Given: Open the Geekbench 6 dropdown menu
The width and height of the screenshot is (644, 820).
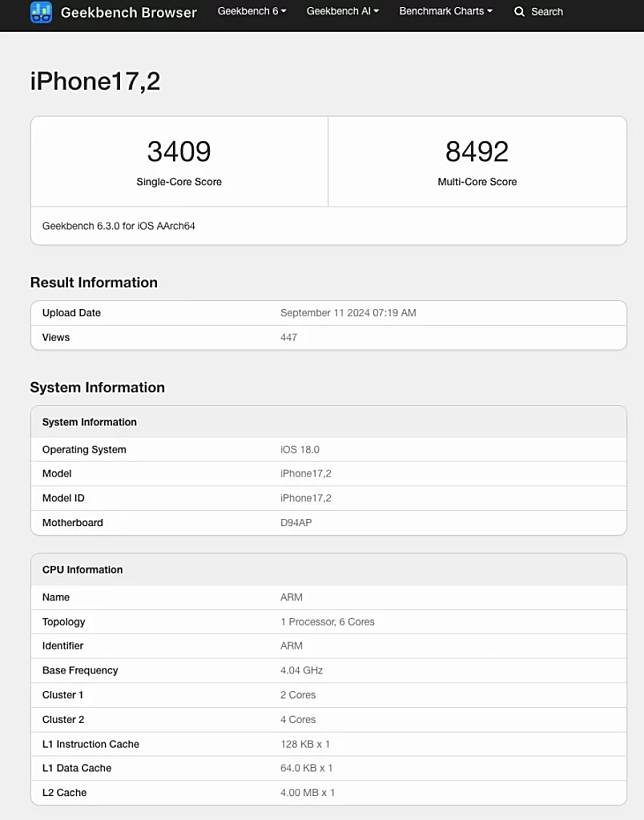Looking at the screenshot, I should coord(251,12).
